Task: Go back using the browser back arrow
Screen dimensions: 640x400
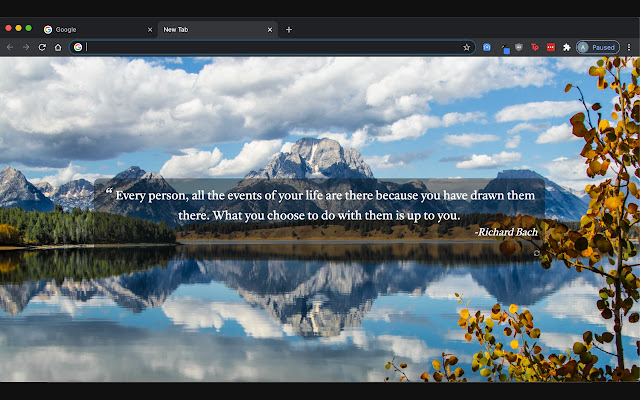Action: point(10,47)
